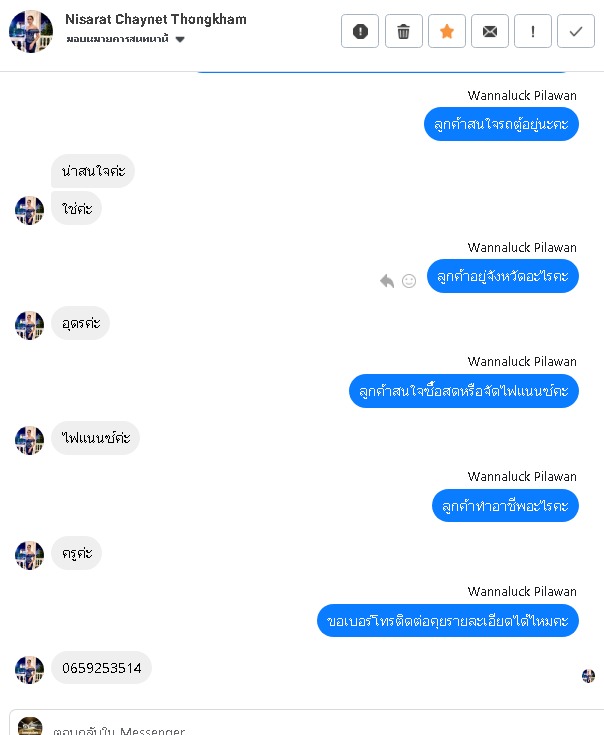Viewport: 604px width, 735px height.
Task: Select the blue message asking for phone number
Action: click(x=448, y=621)
